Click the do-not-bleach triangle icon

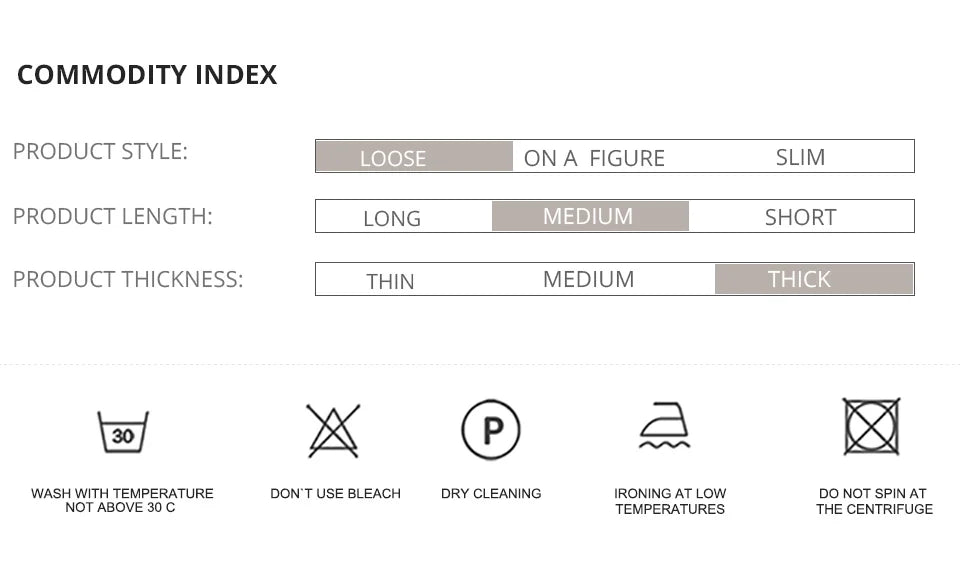point(333,430)
